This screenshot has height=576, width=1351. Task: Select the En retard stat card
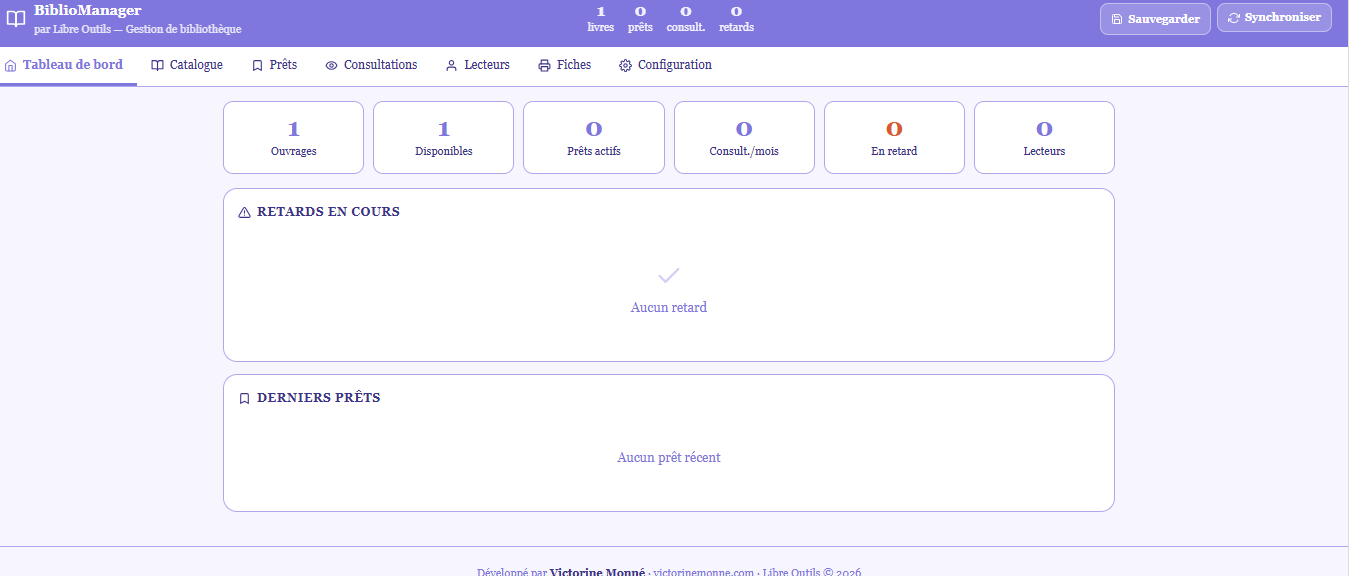(893, 137)
